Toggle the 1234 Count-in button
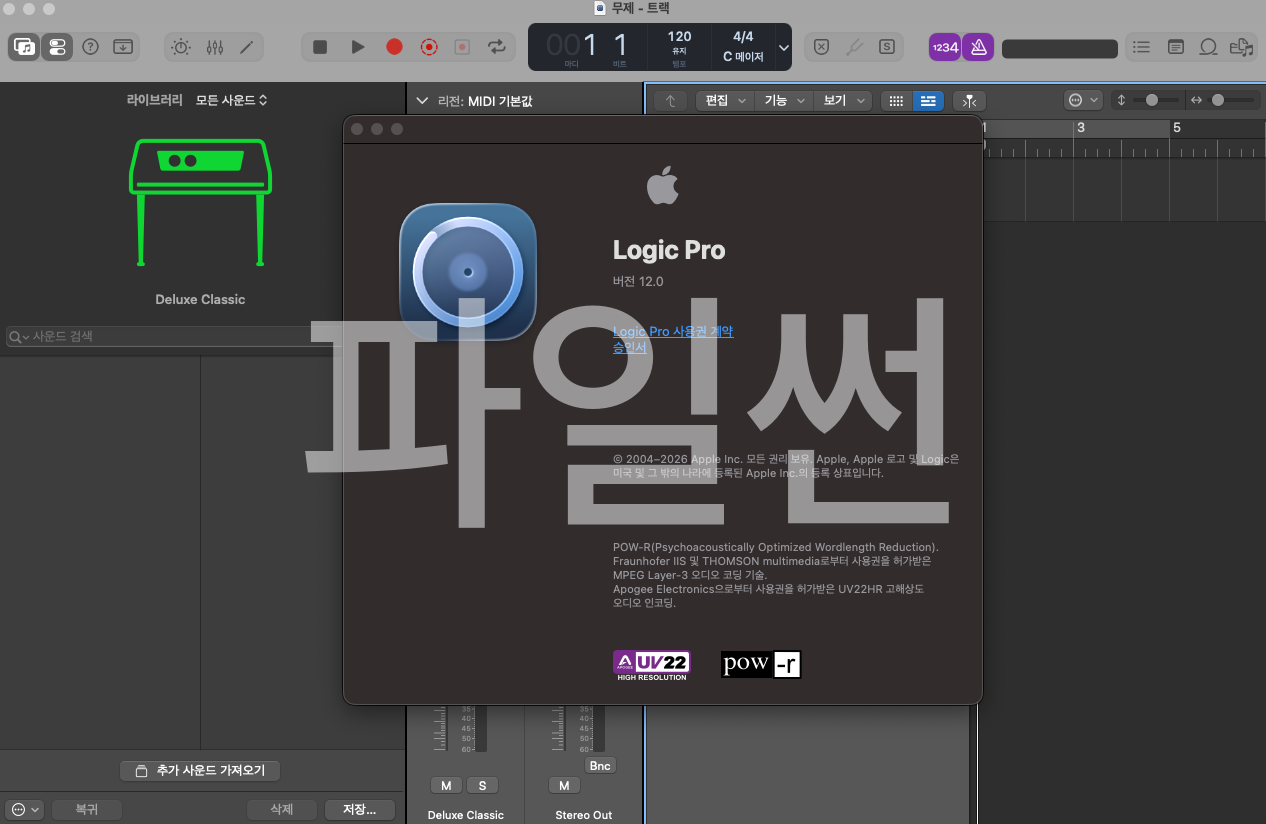Viewport: 1266px width, 824px height. point(945,47)
